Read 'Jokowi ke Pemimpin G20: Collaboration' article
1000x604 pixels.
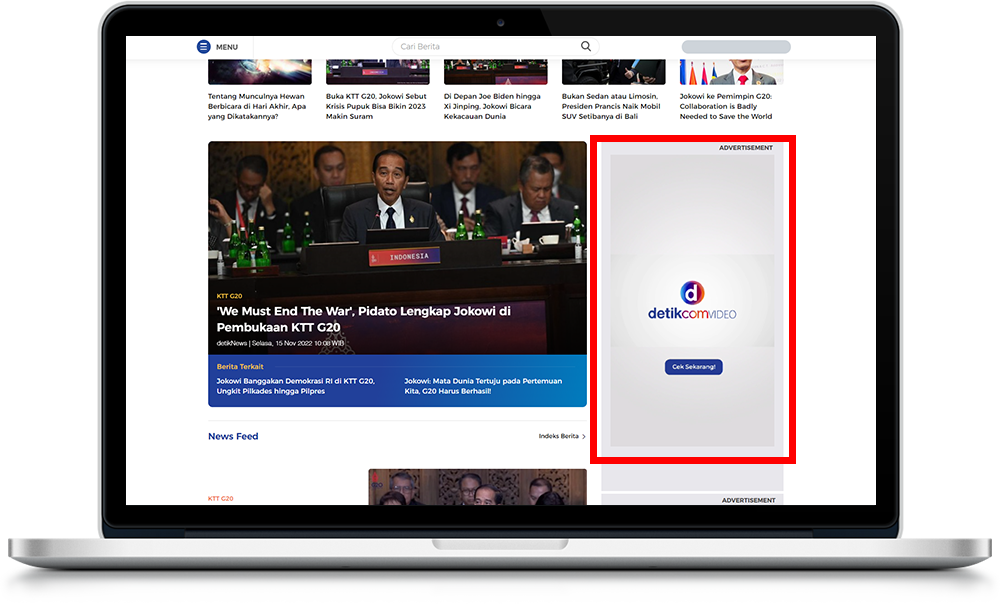click(x=727, y=106)
